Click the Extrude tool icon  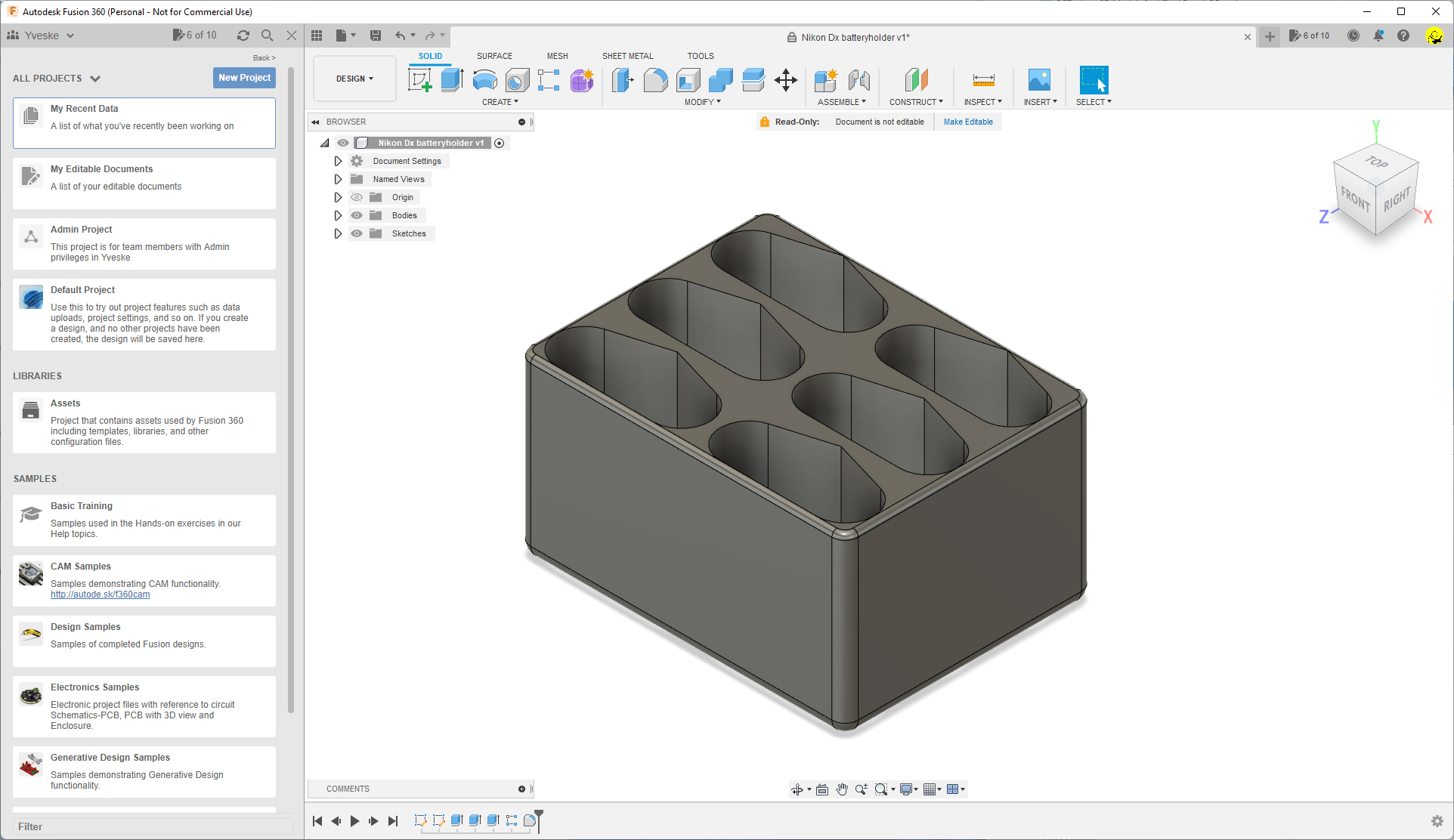(x=452, y=80)
